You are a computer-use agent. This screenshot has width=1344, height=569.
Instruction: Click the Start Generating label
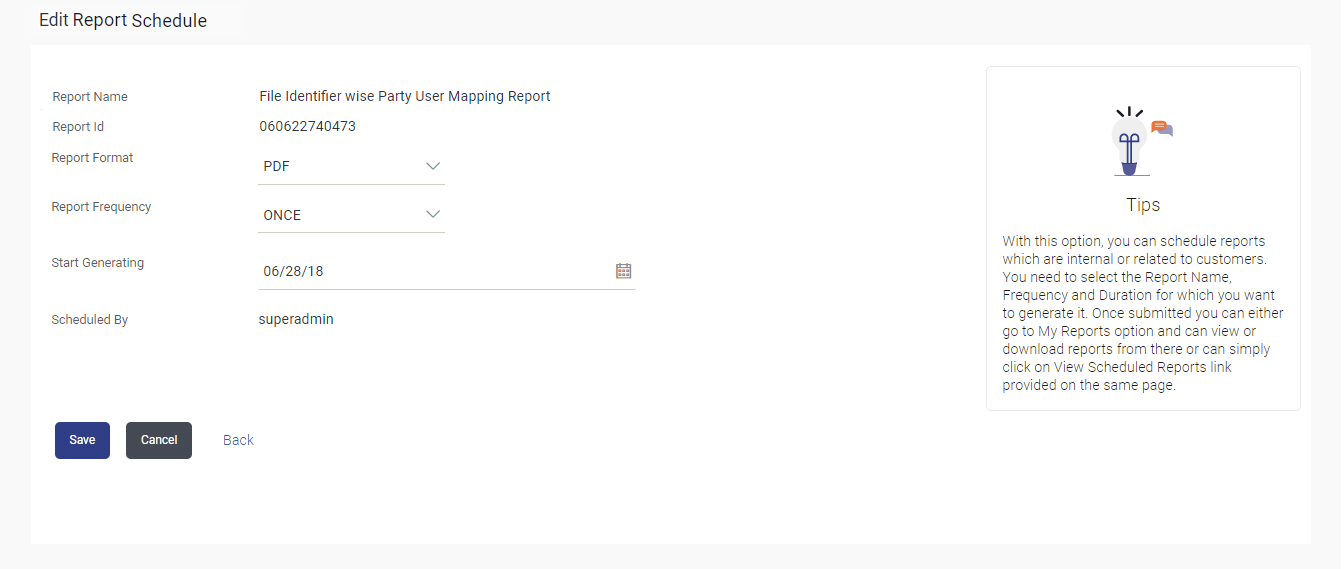[98, 263]
